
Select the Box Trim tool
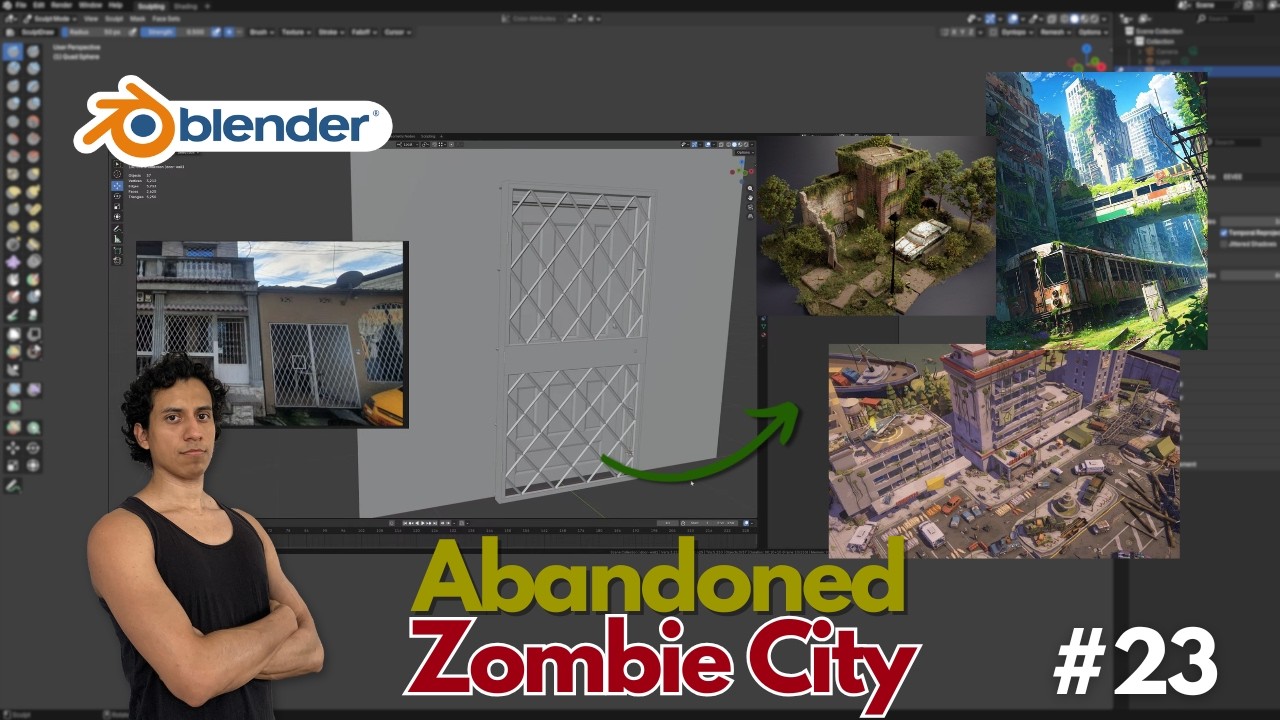point(33,351)
